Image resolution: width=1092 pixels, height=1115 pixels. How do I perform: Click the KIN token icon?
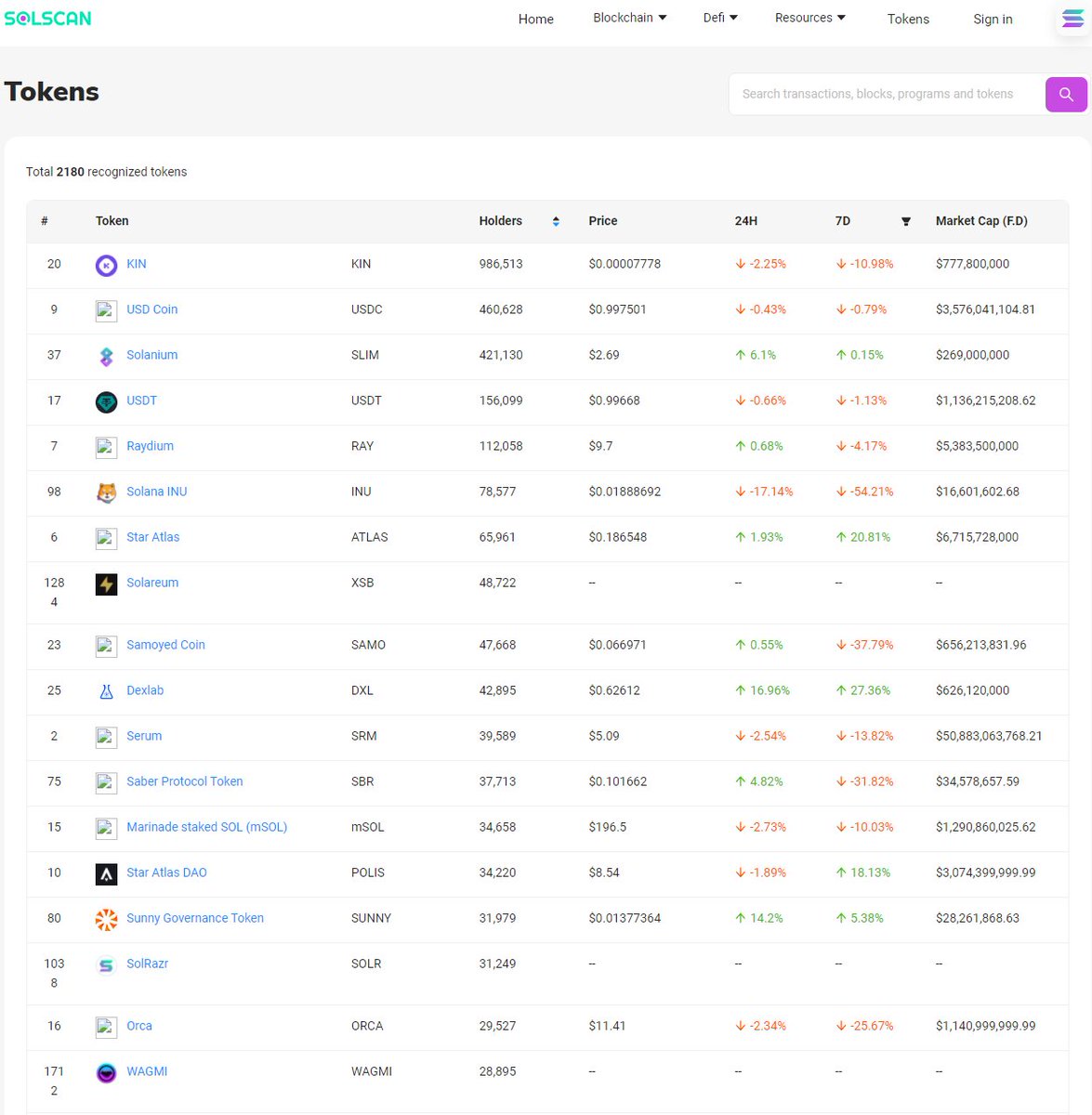coord(107,265)
